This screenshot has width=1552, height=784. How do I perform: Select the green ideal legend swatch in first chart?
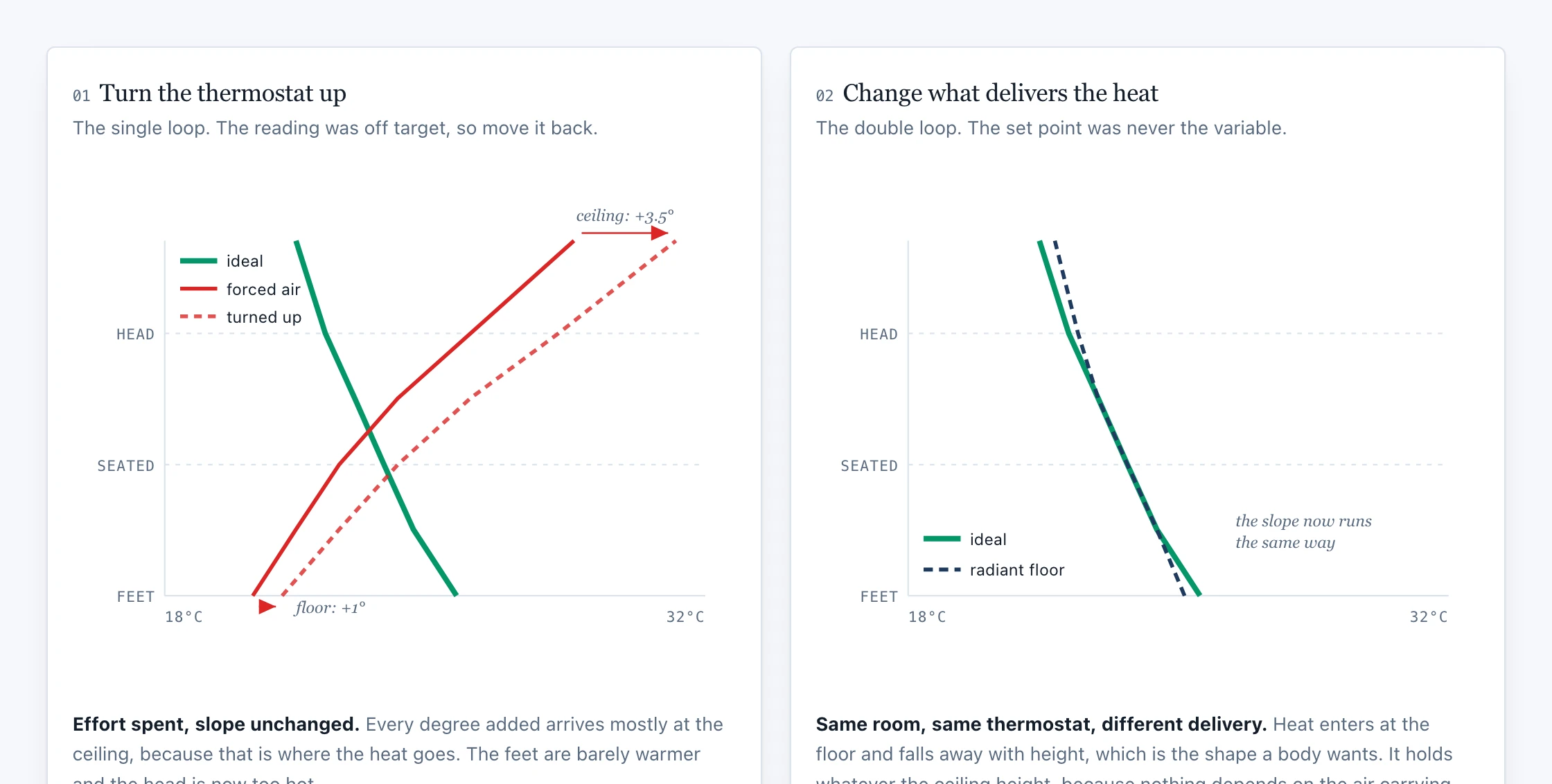199,261
